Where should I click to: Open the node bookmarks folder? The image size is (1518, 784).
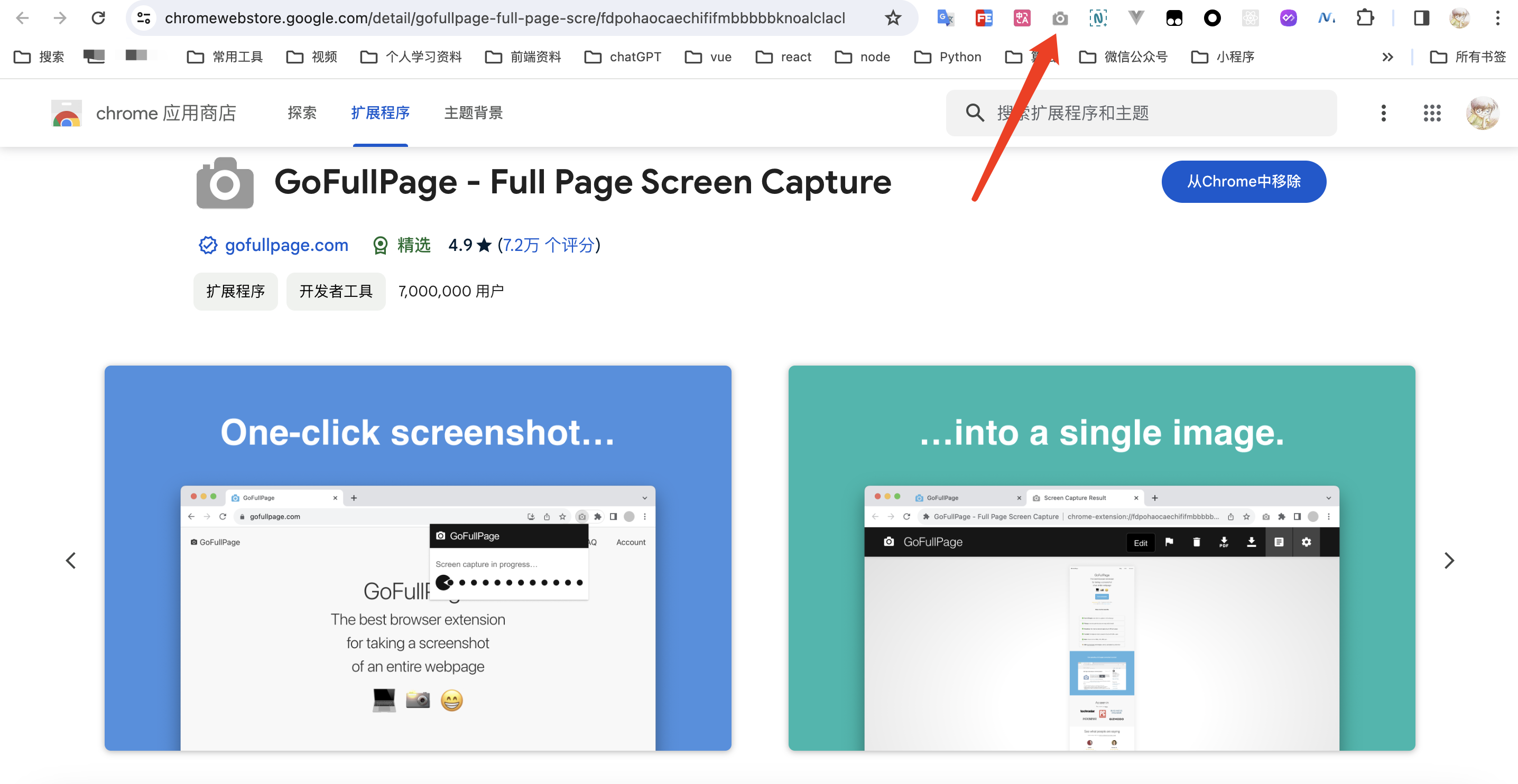pos(863,57)
